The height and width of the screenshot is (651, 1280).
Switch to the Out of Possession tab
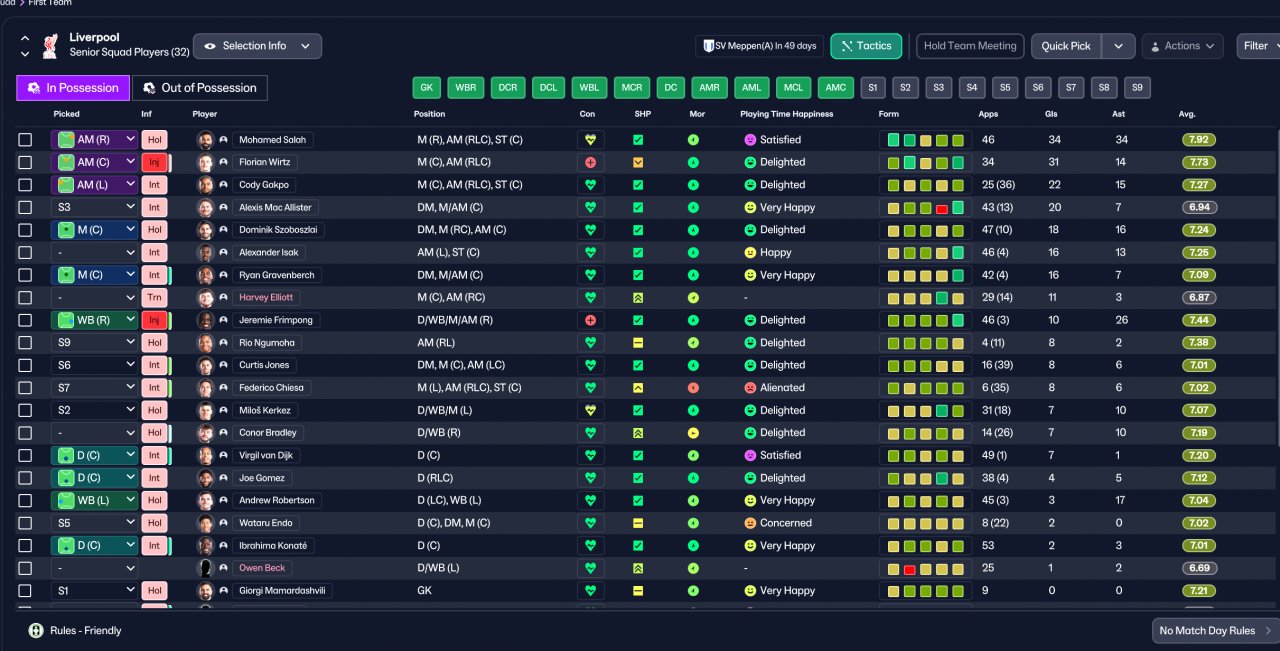(x=200, y=88)
